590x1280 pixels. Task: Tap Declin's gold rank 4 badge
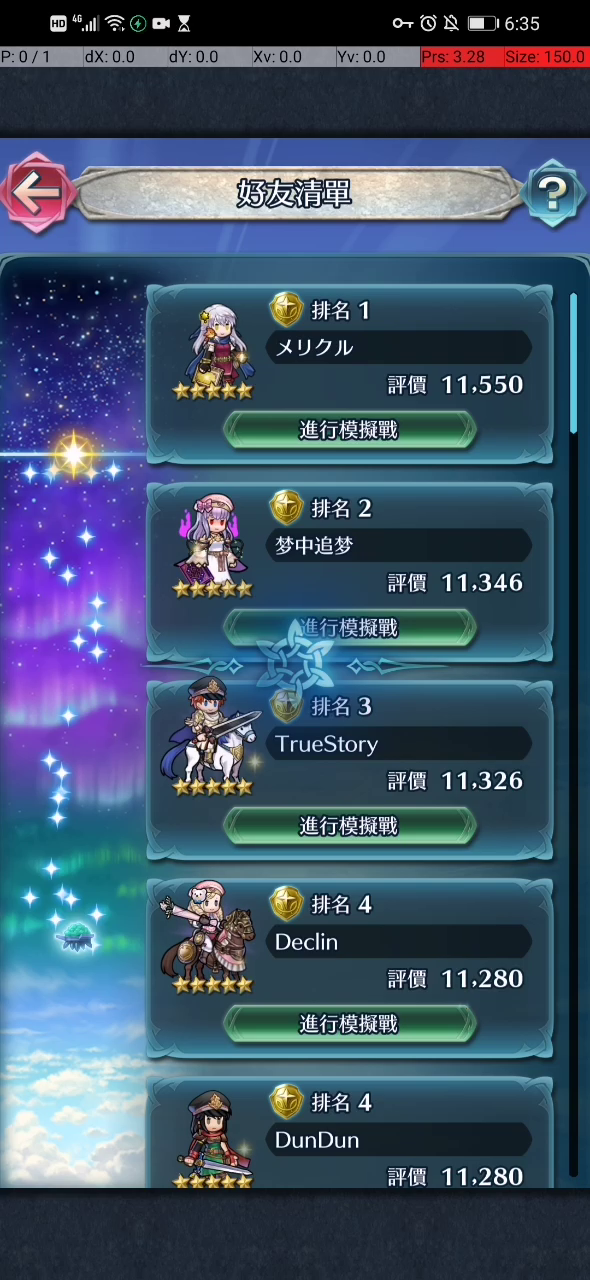pyautogui.click(x=287, y=904)
